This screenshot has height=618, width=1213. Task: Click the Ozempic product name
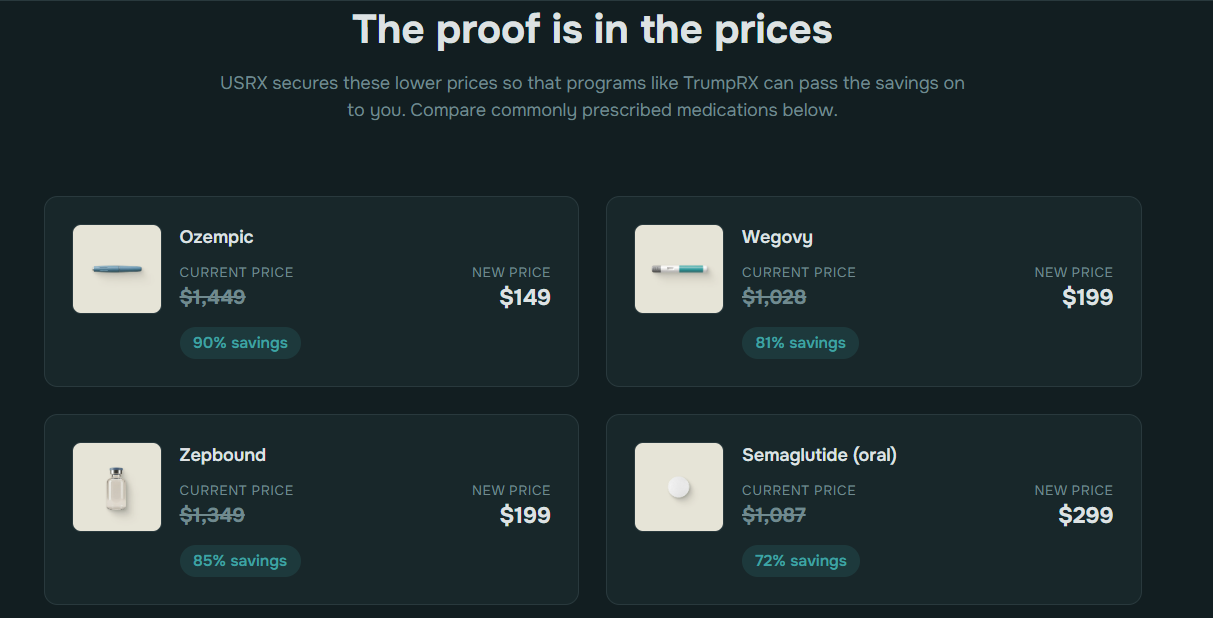coord(216,237)
